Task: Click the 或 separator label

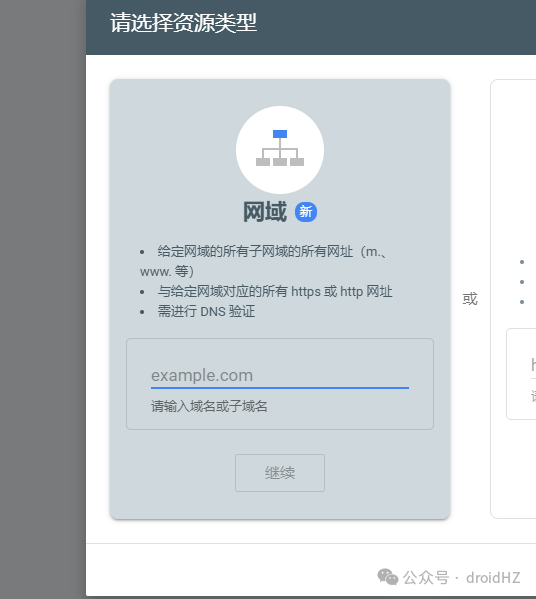Action: [470, 299]
